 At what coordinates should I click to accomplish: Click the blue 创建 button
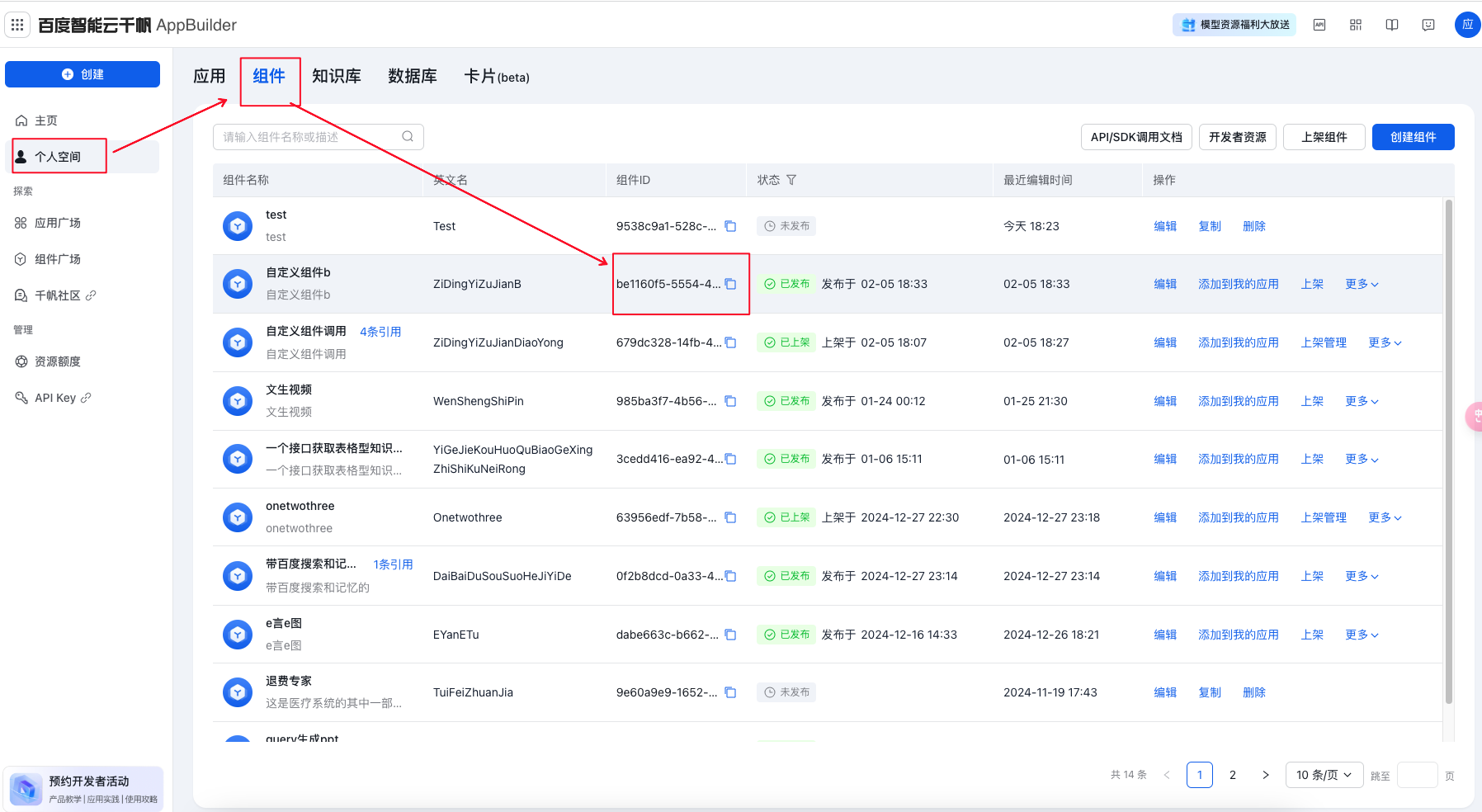[x=83, y=74]
